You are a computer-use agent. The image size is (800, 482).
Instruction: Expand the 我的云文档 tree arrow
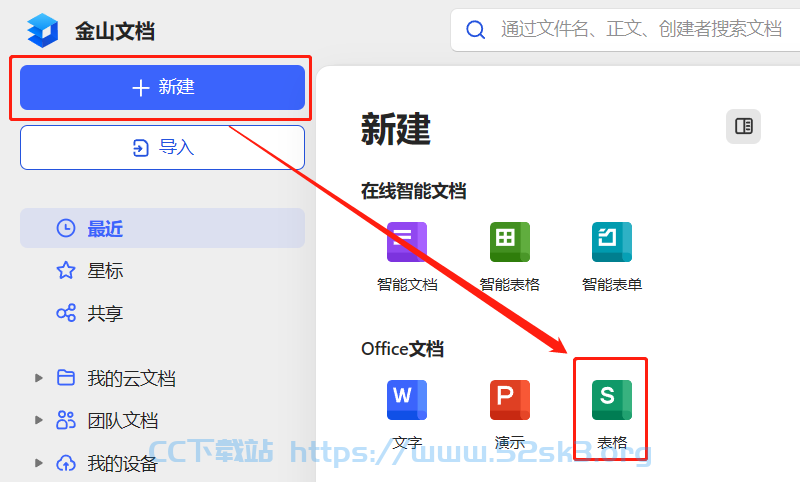(38, 378)
